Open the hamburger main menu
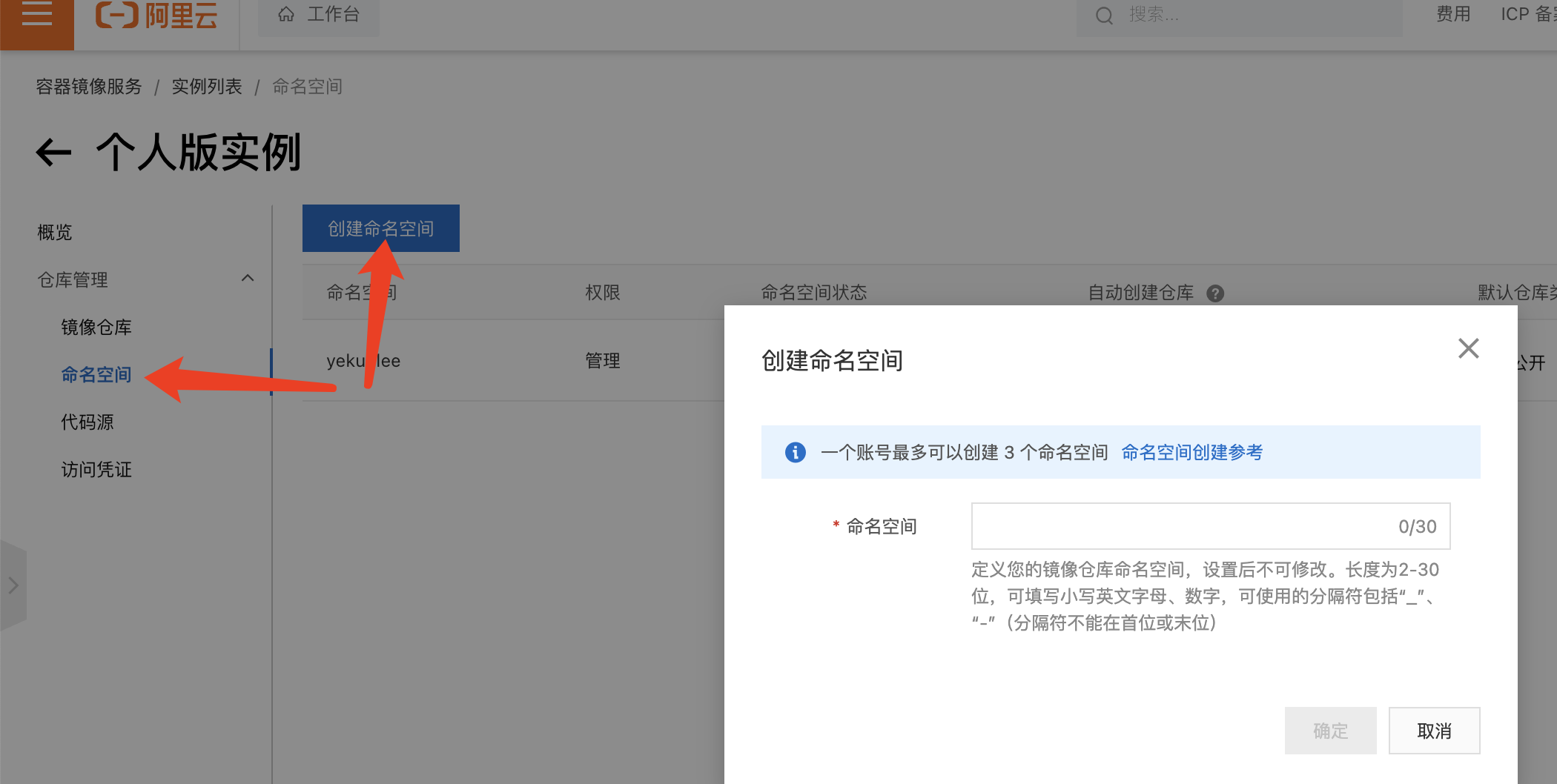 click(36, 15)
